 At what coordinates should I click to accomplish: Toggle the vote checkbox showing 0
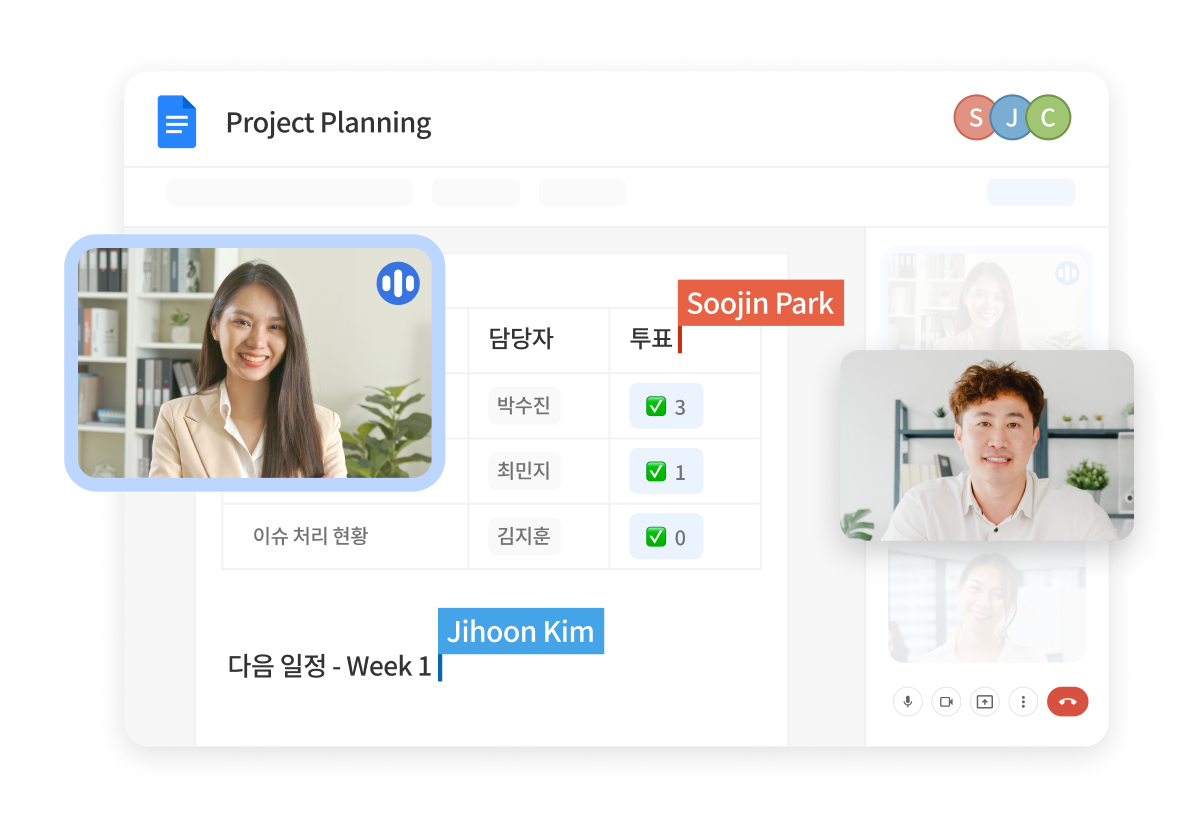656,537
